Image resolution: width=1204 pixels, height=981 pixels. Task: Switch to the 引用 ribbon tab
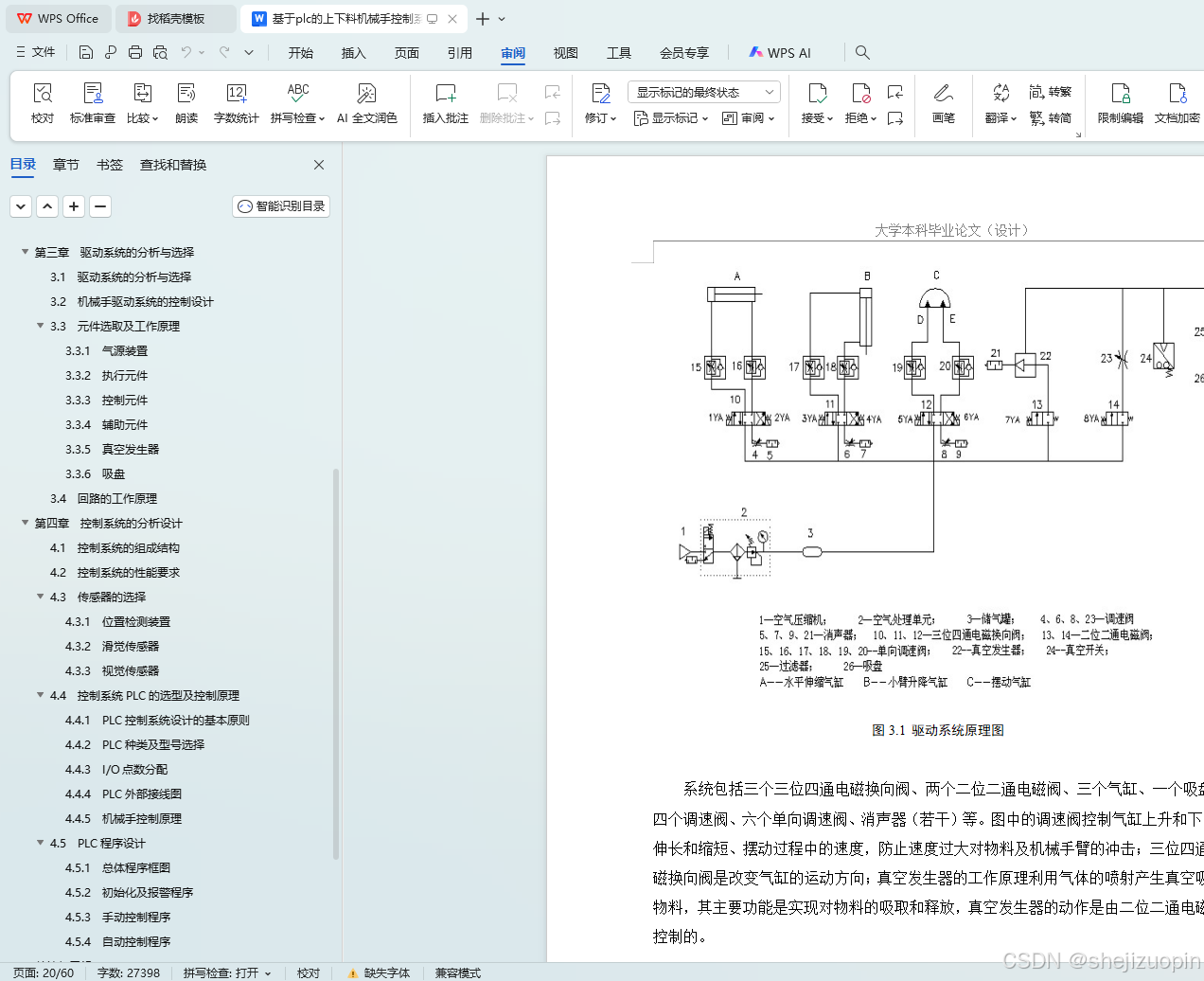click(460, 53)
